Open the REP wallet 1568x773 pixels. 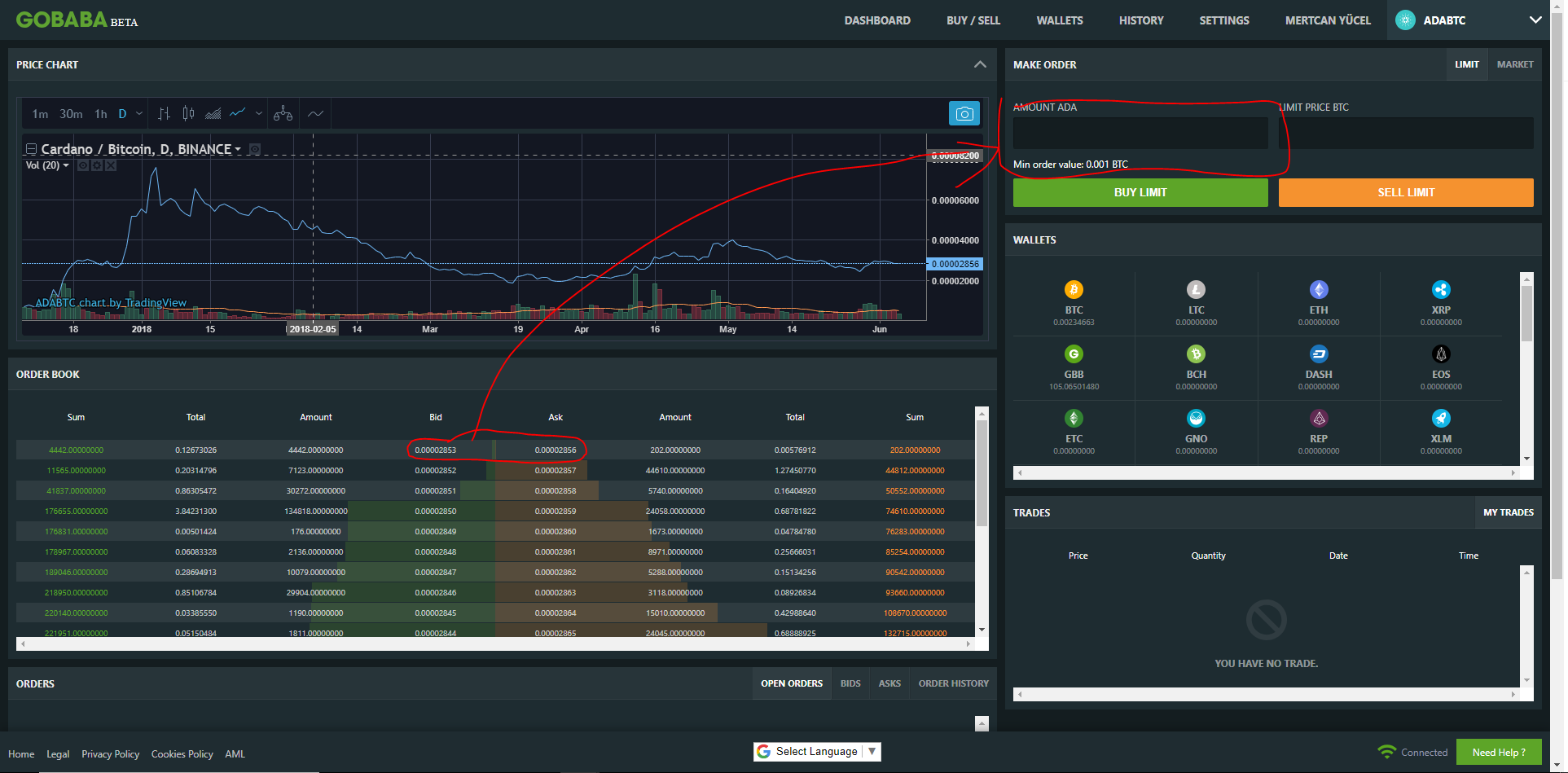pos(1319,432)
